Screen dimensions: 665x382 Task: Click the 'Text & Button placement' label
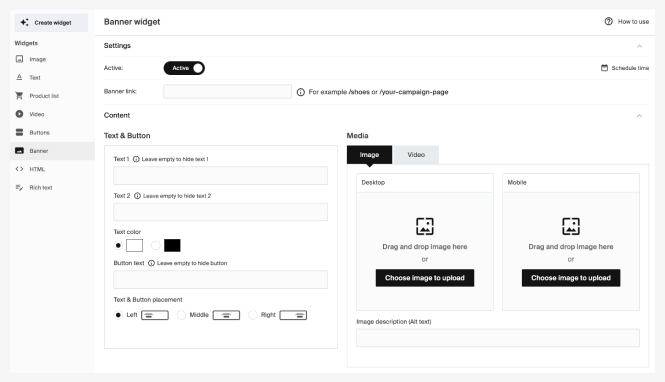coord(148,300)
